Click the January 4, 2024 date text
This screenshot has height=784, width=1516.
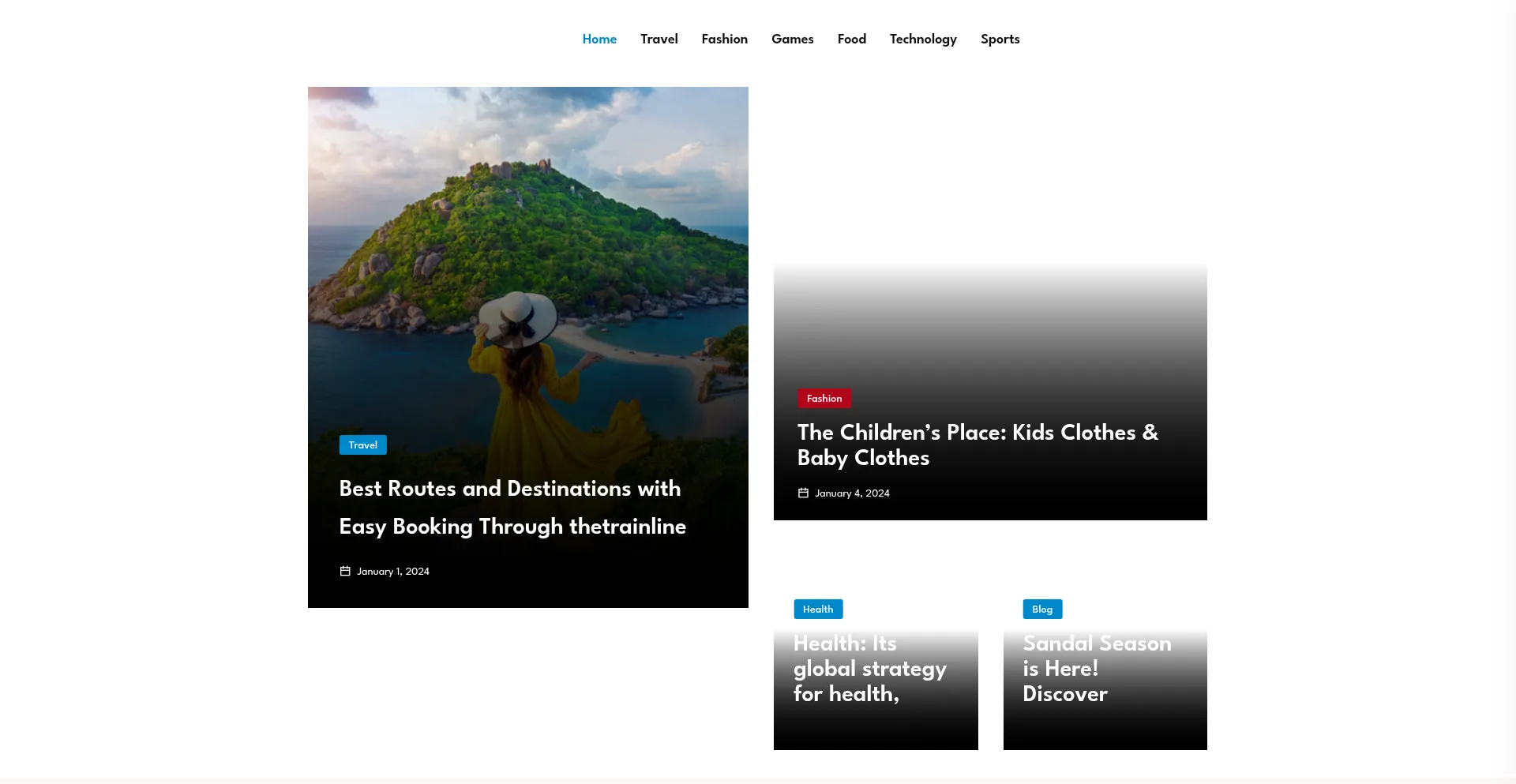852,493
